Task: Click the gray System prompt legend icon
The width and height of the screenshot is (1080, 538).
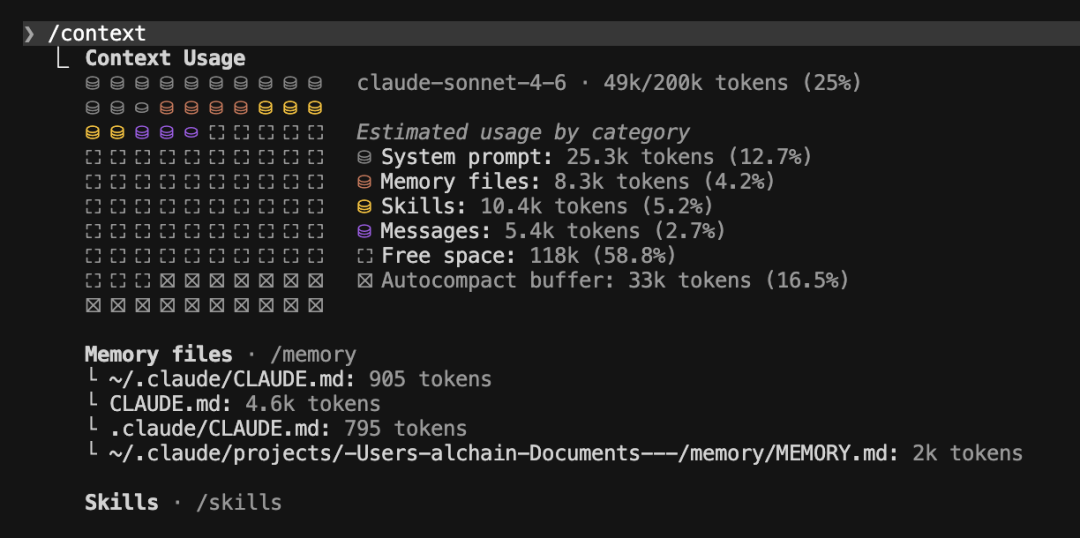Action: coord(365,157)
